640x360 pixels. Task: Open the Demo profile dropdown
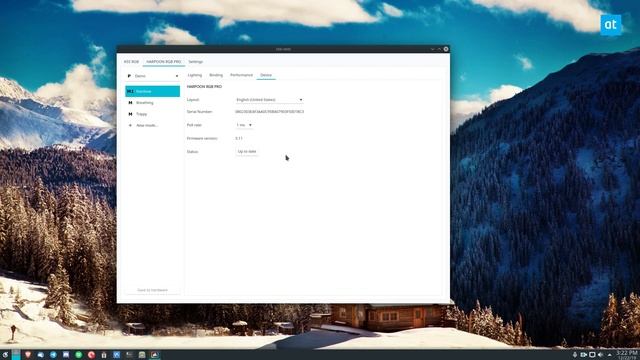(153, 76)
